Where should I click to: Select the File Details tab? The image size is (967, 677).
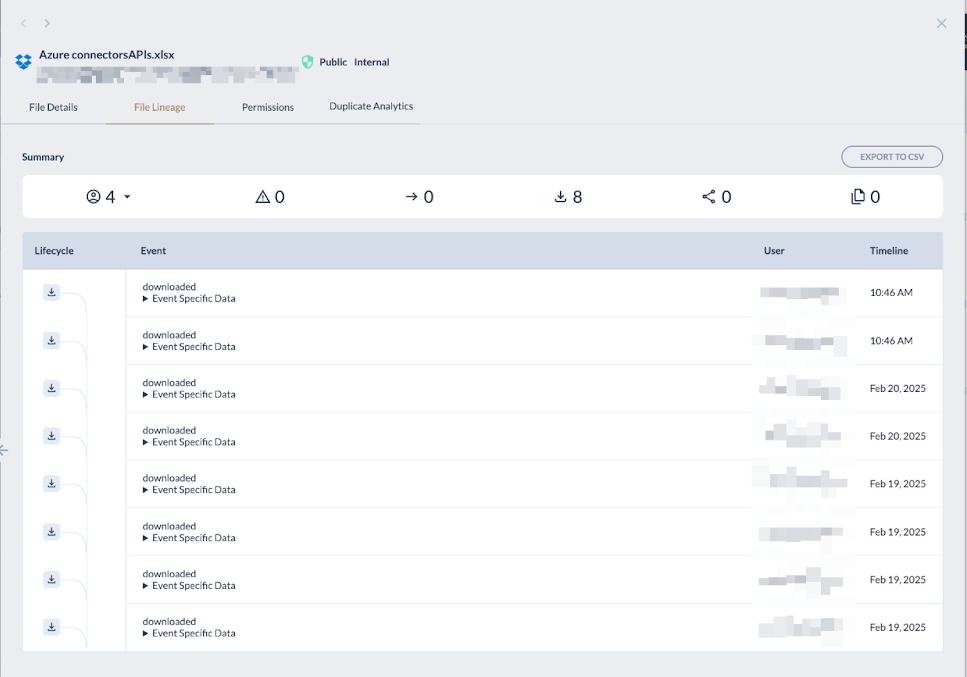(x=53, y=106)
